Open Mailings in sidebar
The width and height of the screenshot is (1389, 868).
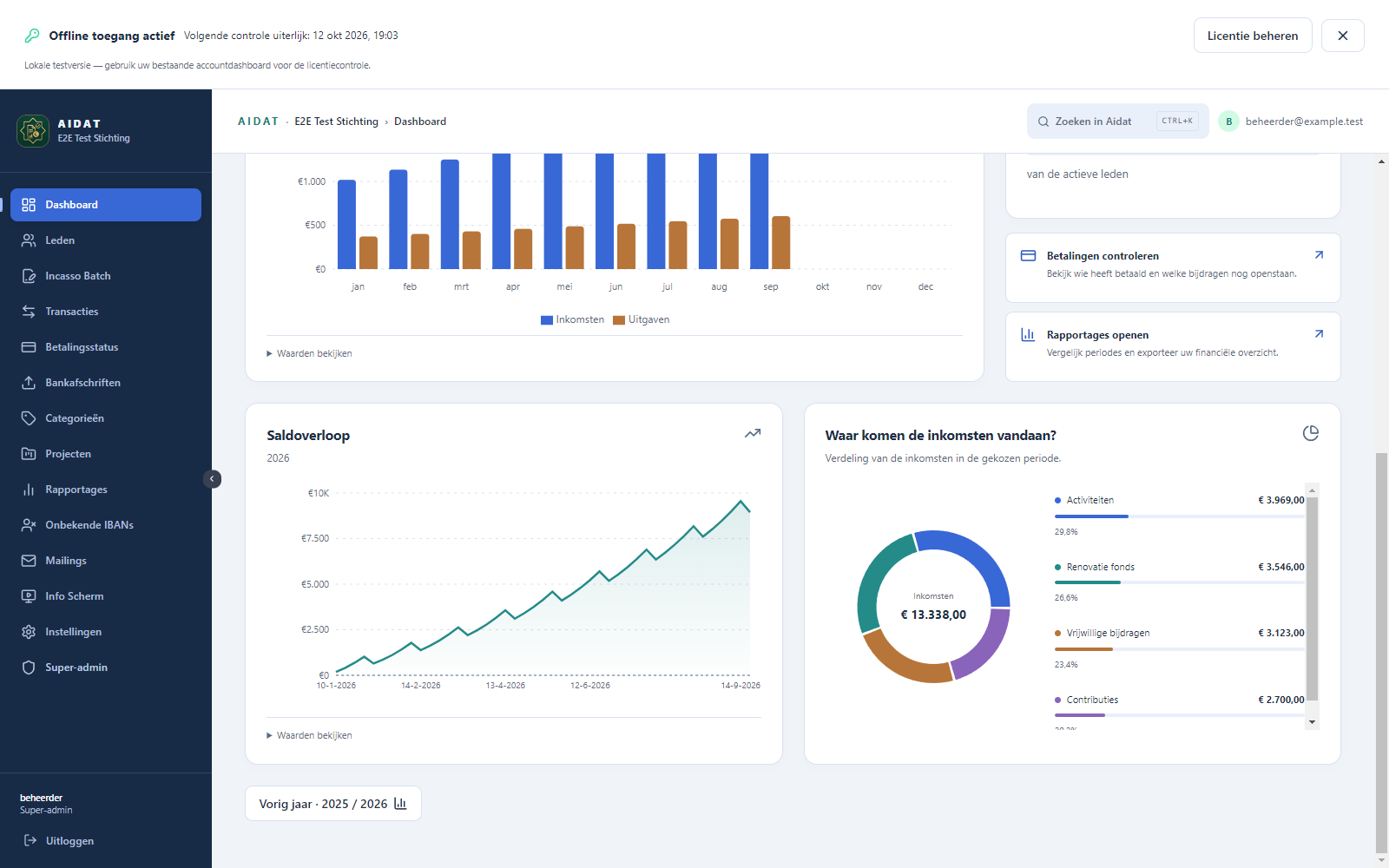point(106,561)
